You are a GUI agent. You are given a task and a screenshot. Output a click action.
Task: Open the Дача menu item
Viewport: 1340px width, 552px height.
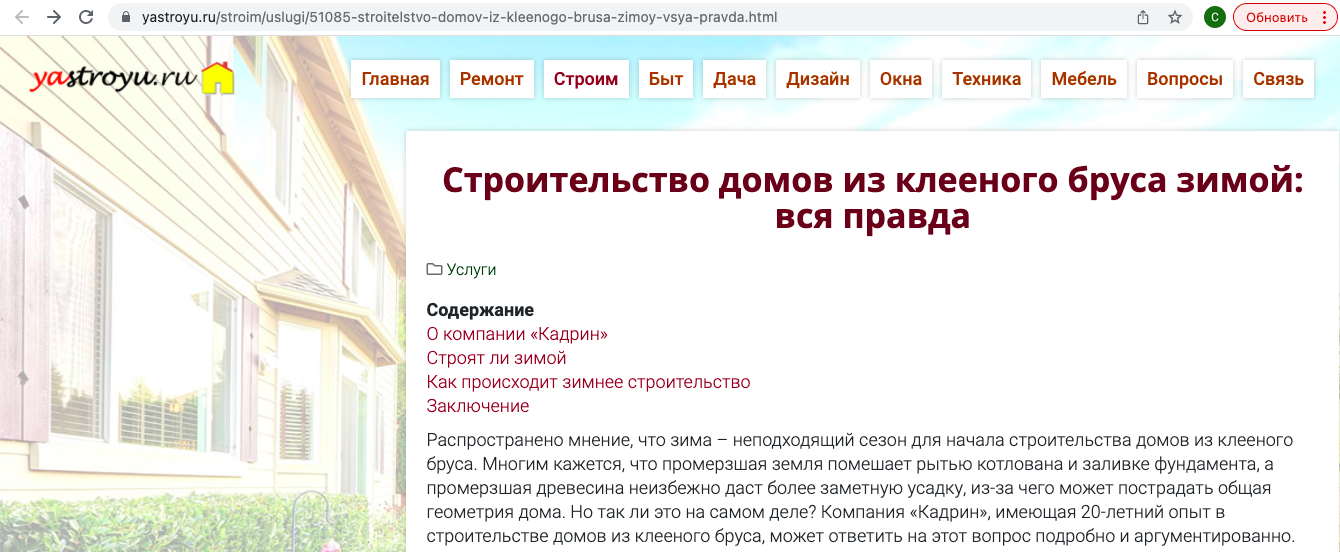click(x=734, y=79)
